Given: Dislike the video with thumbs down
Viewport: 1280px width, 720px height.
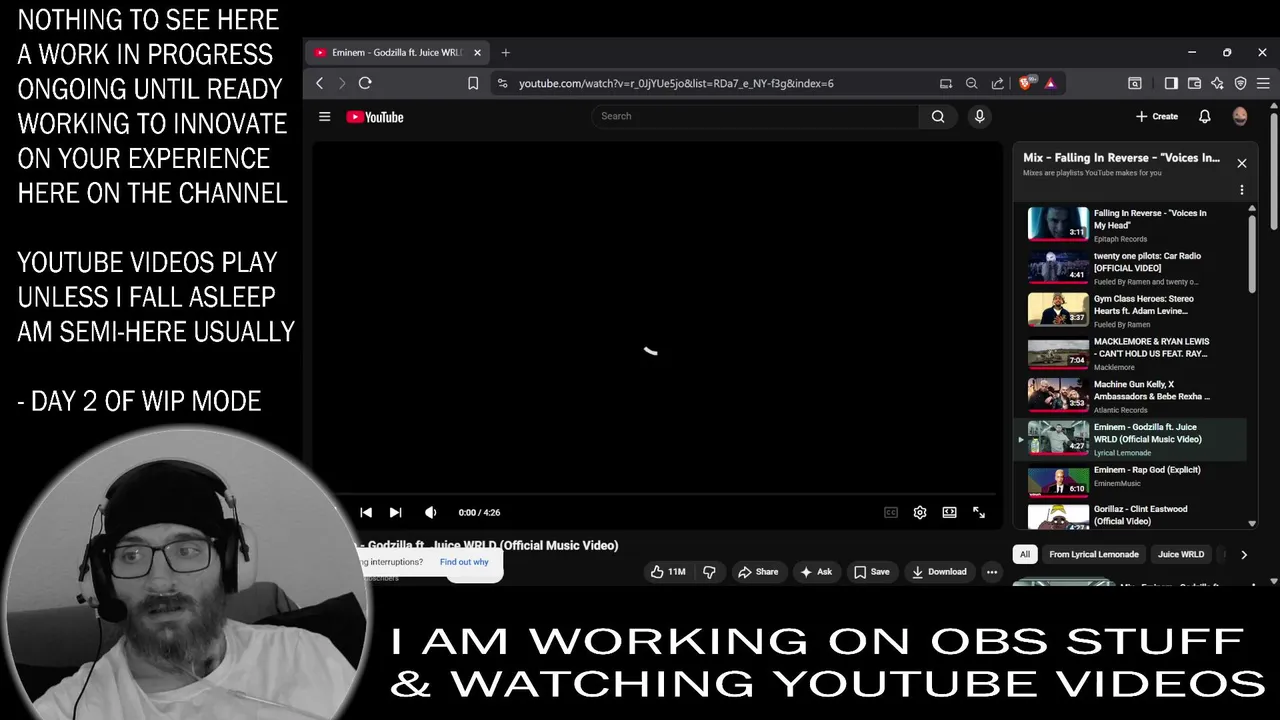Looking at the screenshot, I should pyautogui.click(x=709, y=572).
